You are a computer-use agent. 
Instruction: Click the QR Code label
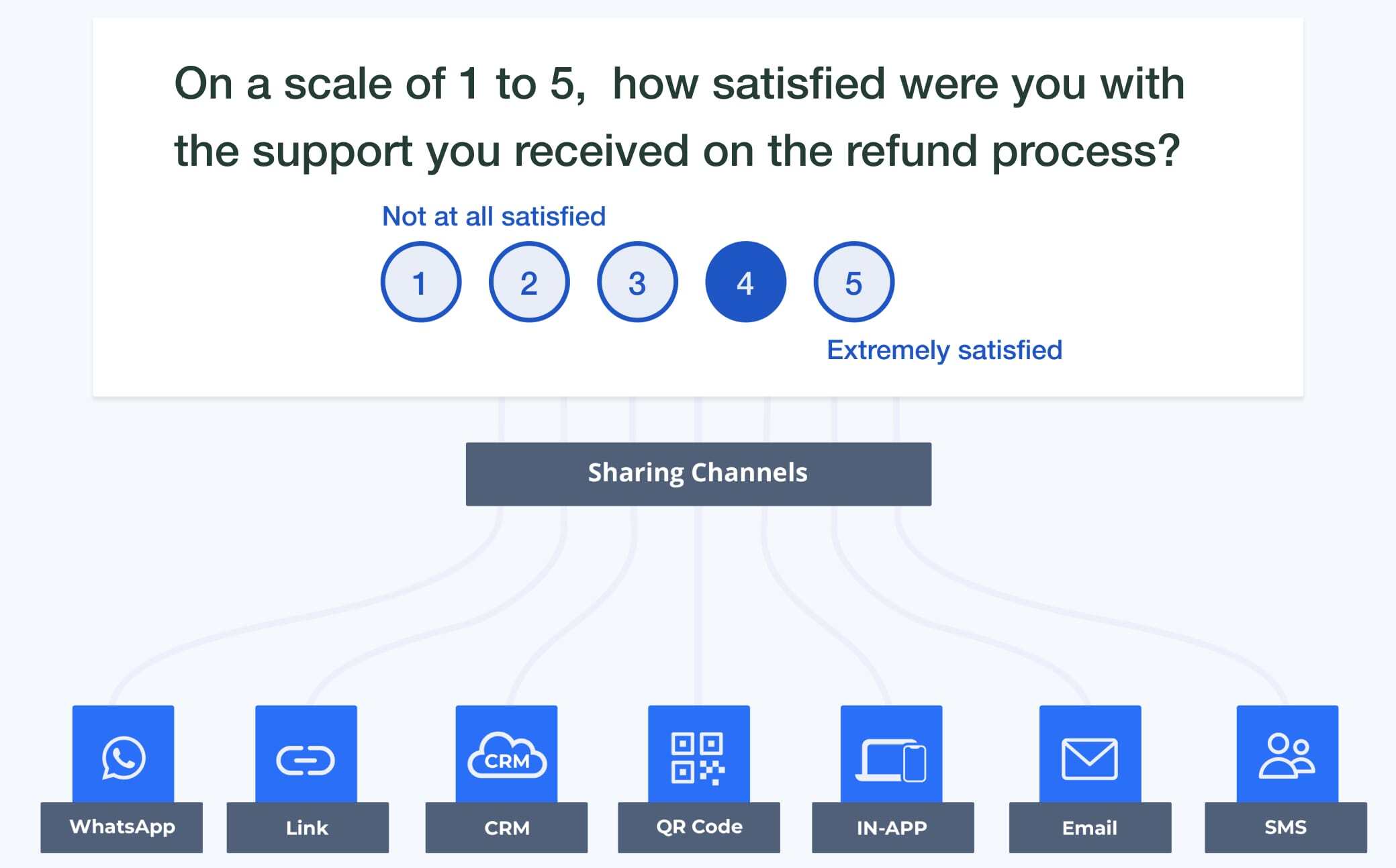699,827
